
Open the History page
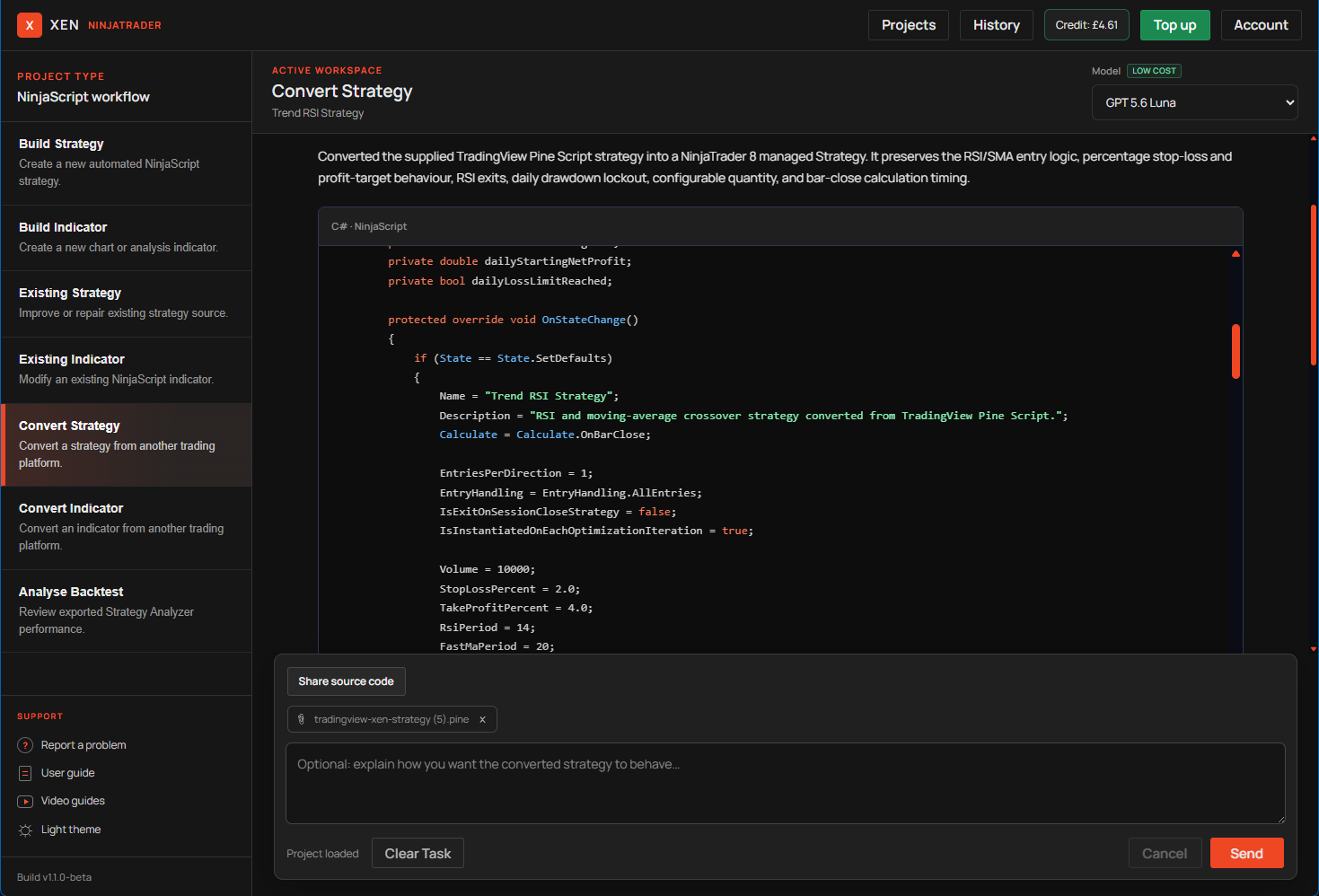(997, 25)
